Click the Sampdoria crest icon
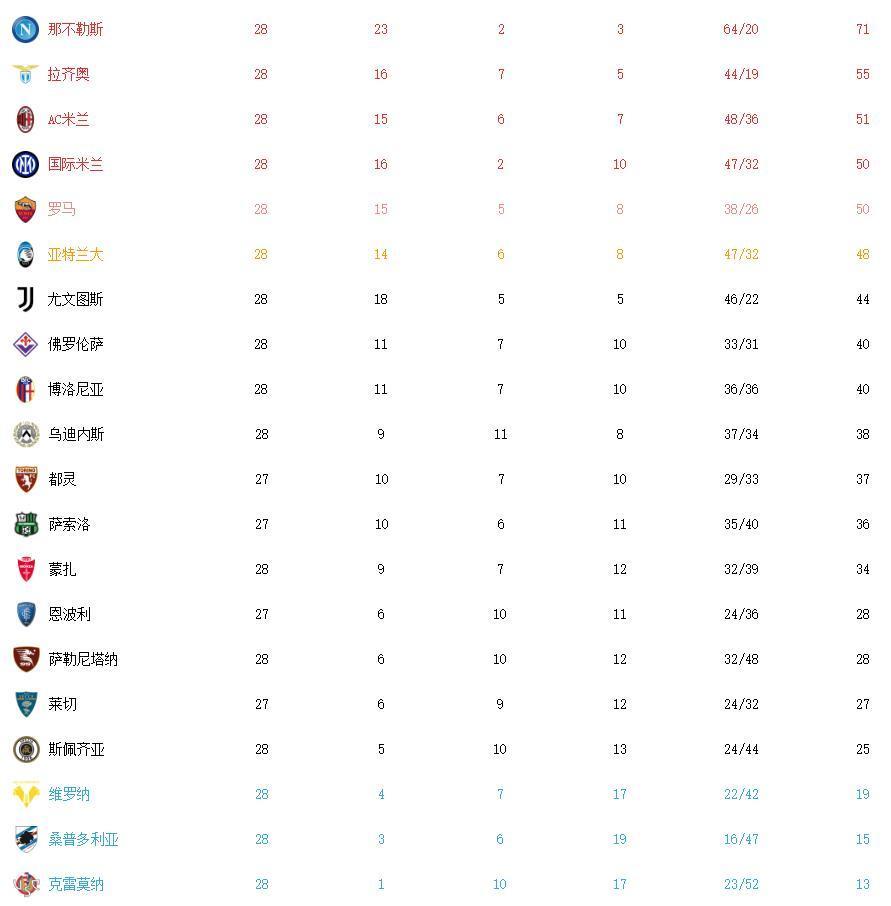The height and width of the screenshot is (906, 891). click(25, 839)
